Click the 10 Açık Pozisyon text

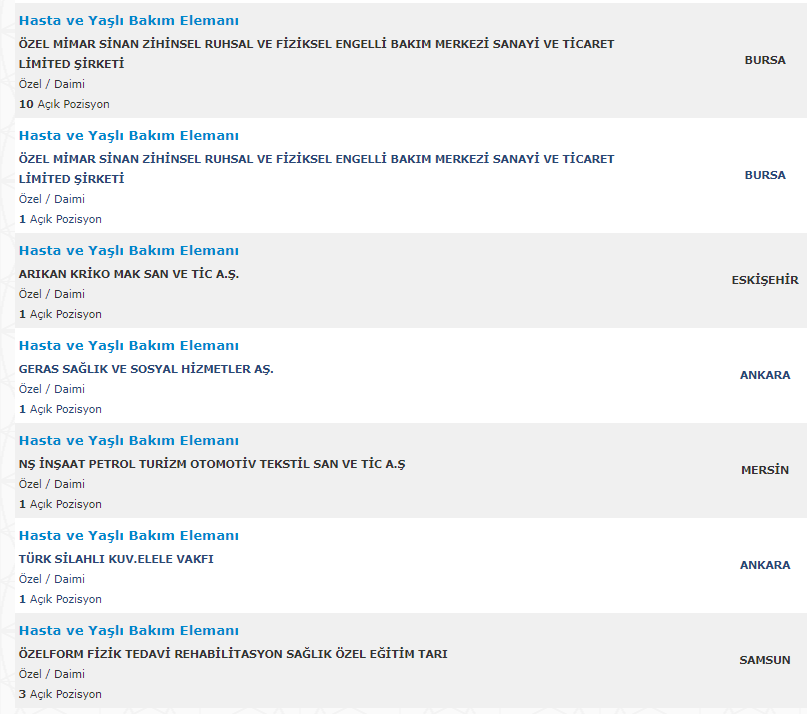(64, 104)
